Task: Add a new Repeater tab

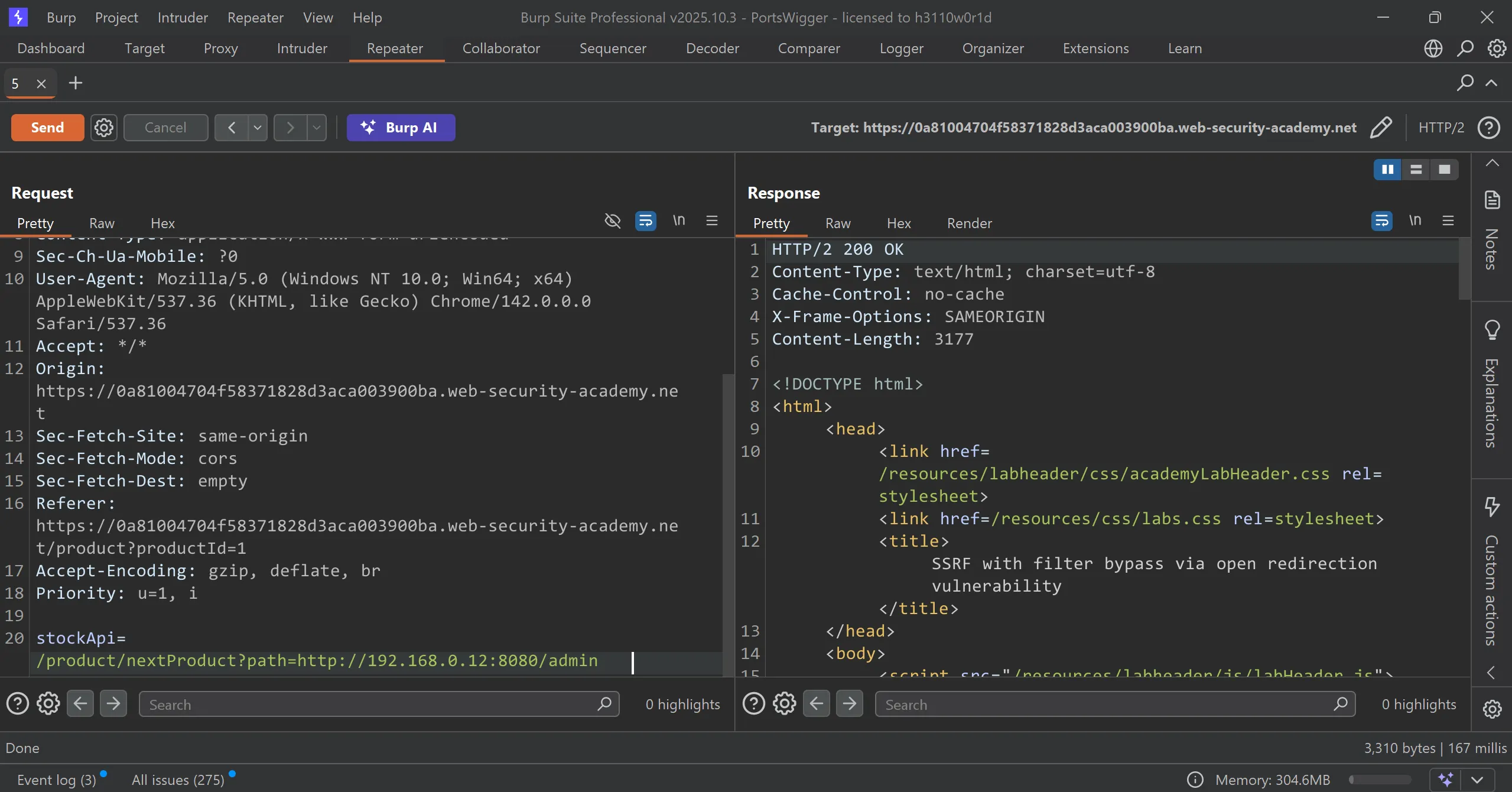Action: pyautogui.click(x=76, y=83)
